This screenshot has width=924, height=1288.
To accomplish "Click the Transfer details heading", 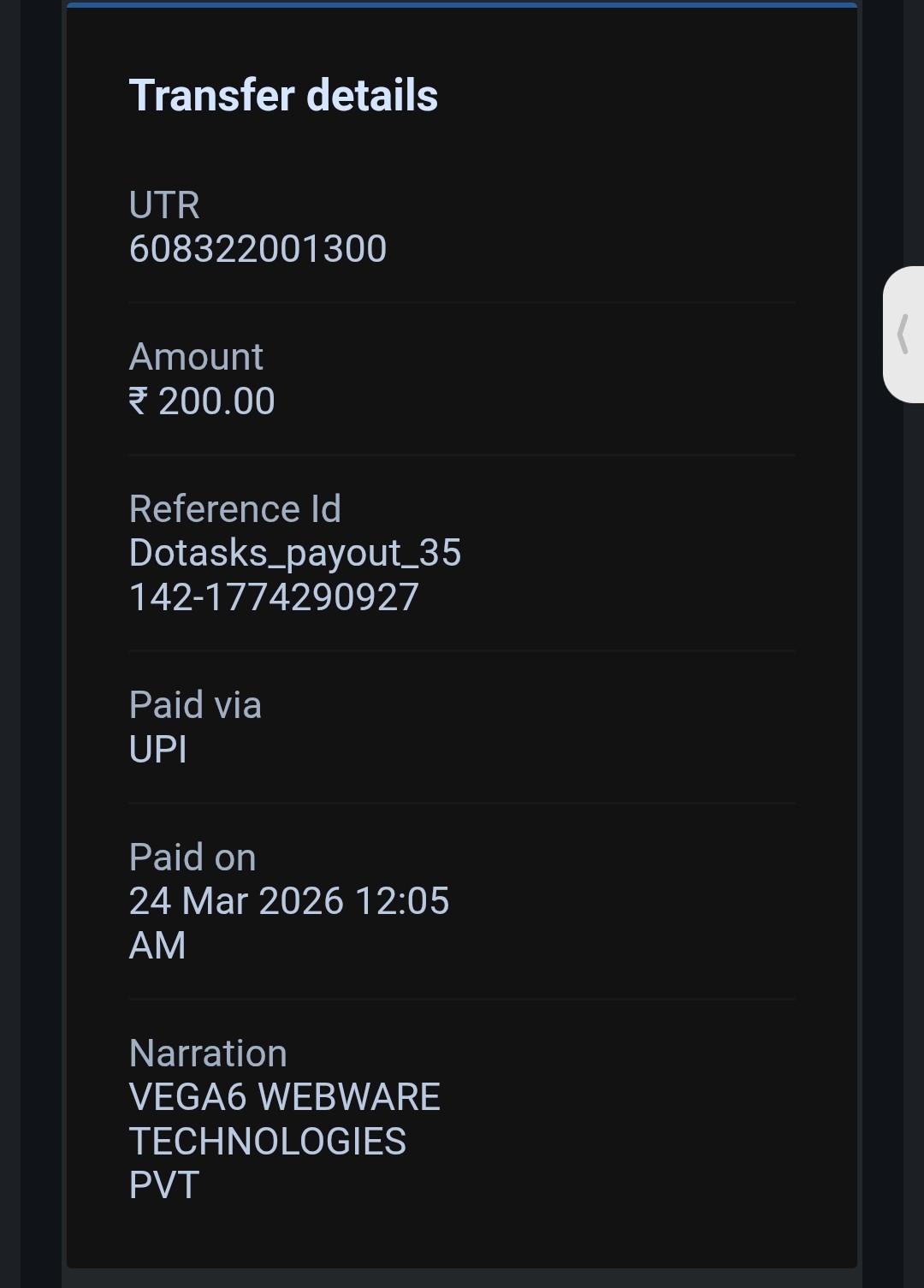I will tap(283, 95).
